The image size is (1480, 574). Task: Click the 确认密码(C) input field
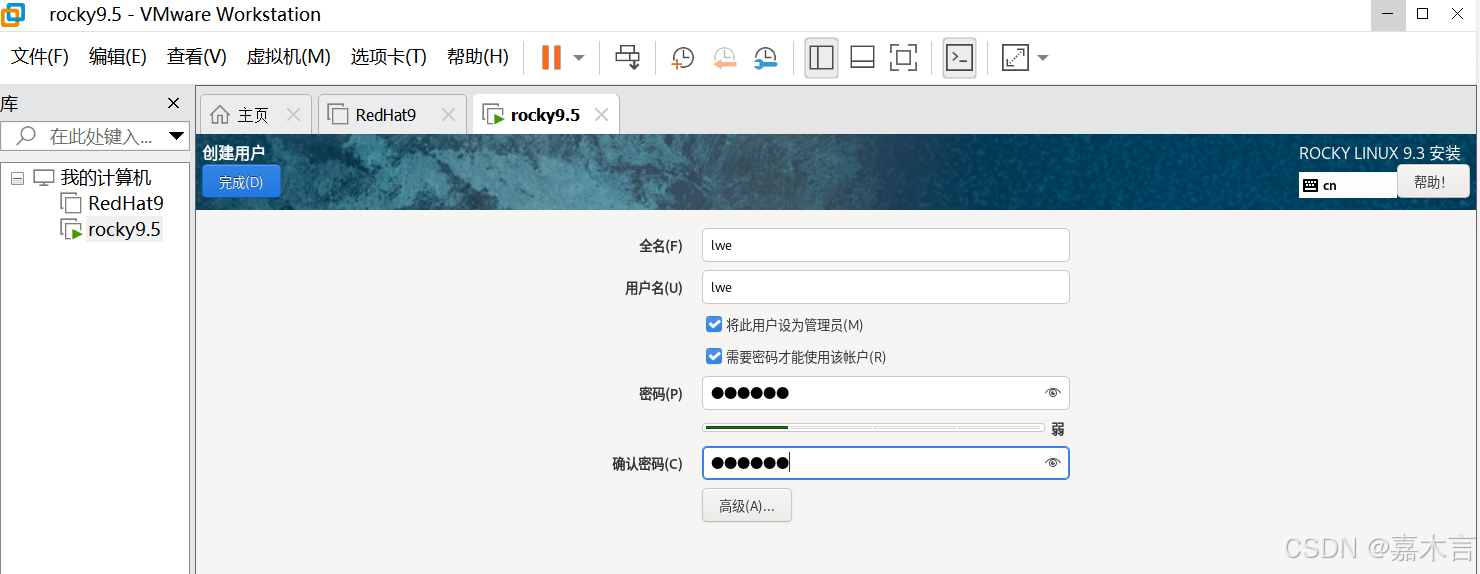coord(886,463)
